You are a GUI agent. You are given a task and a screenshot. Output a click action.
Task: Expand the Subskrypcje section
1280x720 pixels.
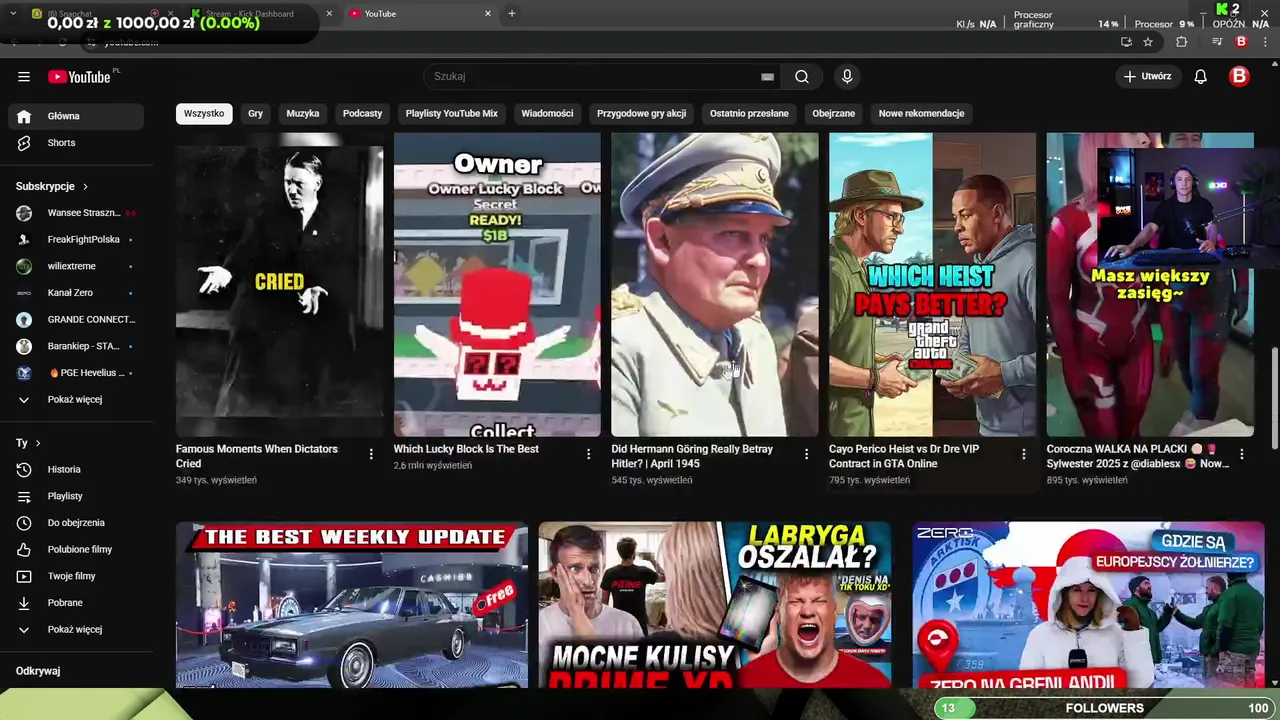52,186
